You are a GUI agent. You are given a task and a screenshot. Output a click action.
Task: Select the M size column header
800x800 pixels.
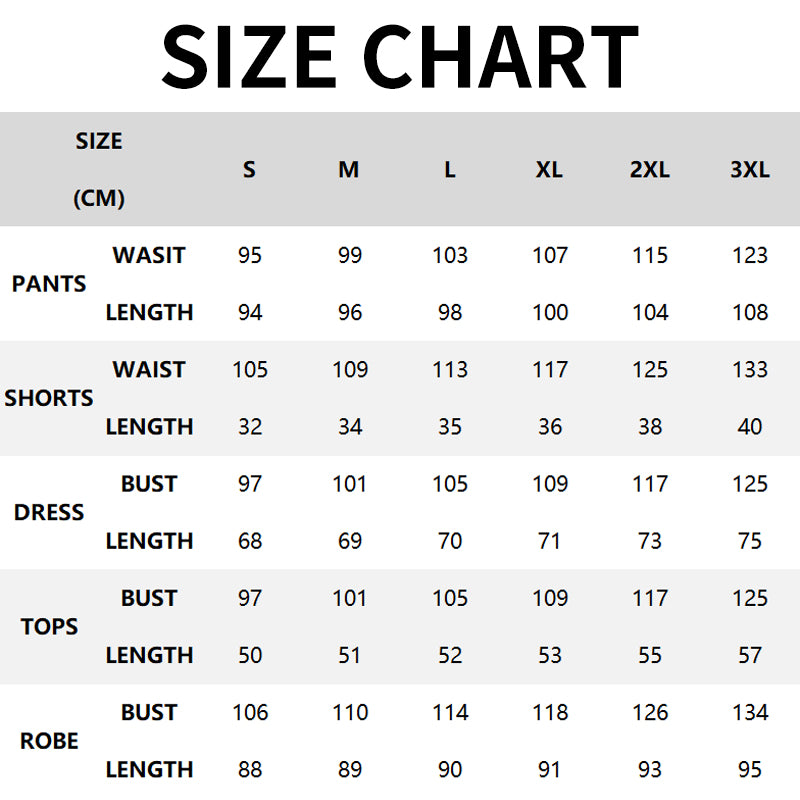348,170
